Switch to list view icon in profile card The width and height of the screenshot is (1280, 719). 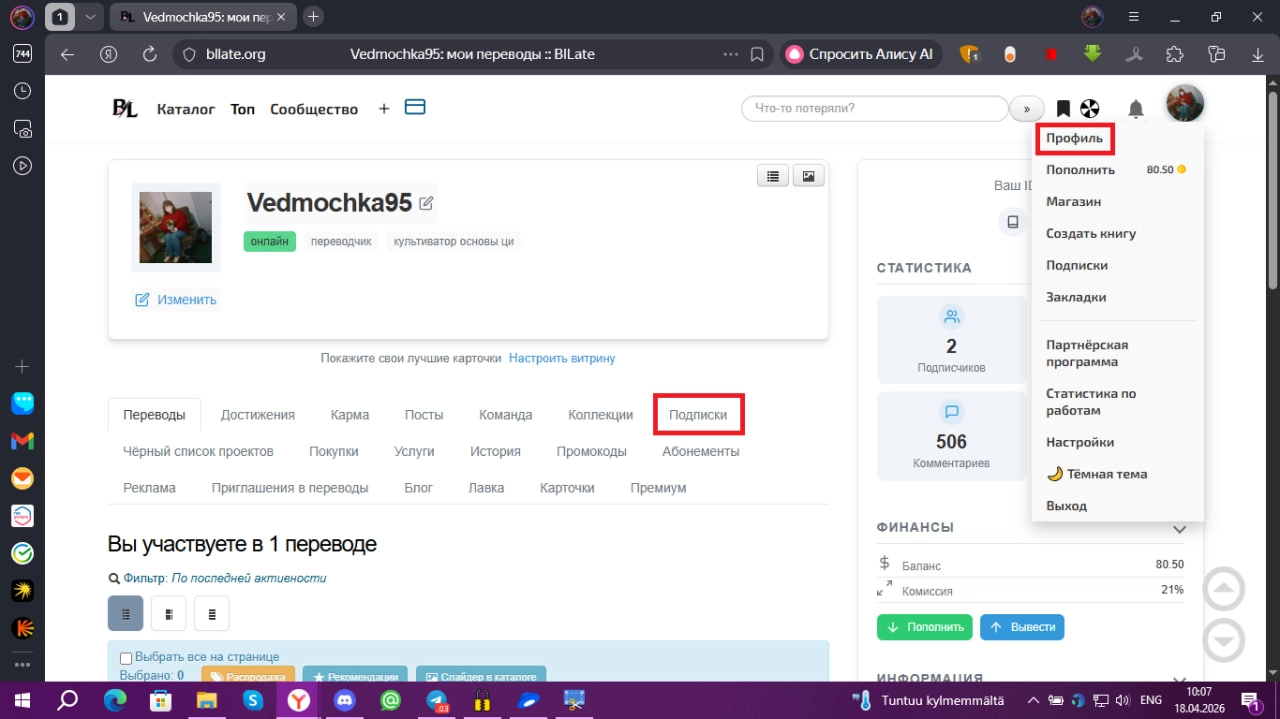click(772, 176)
